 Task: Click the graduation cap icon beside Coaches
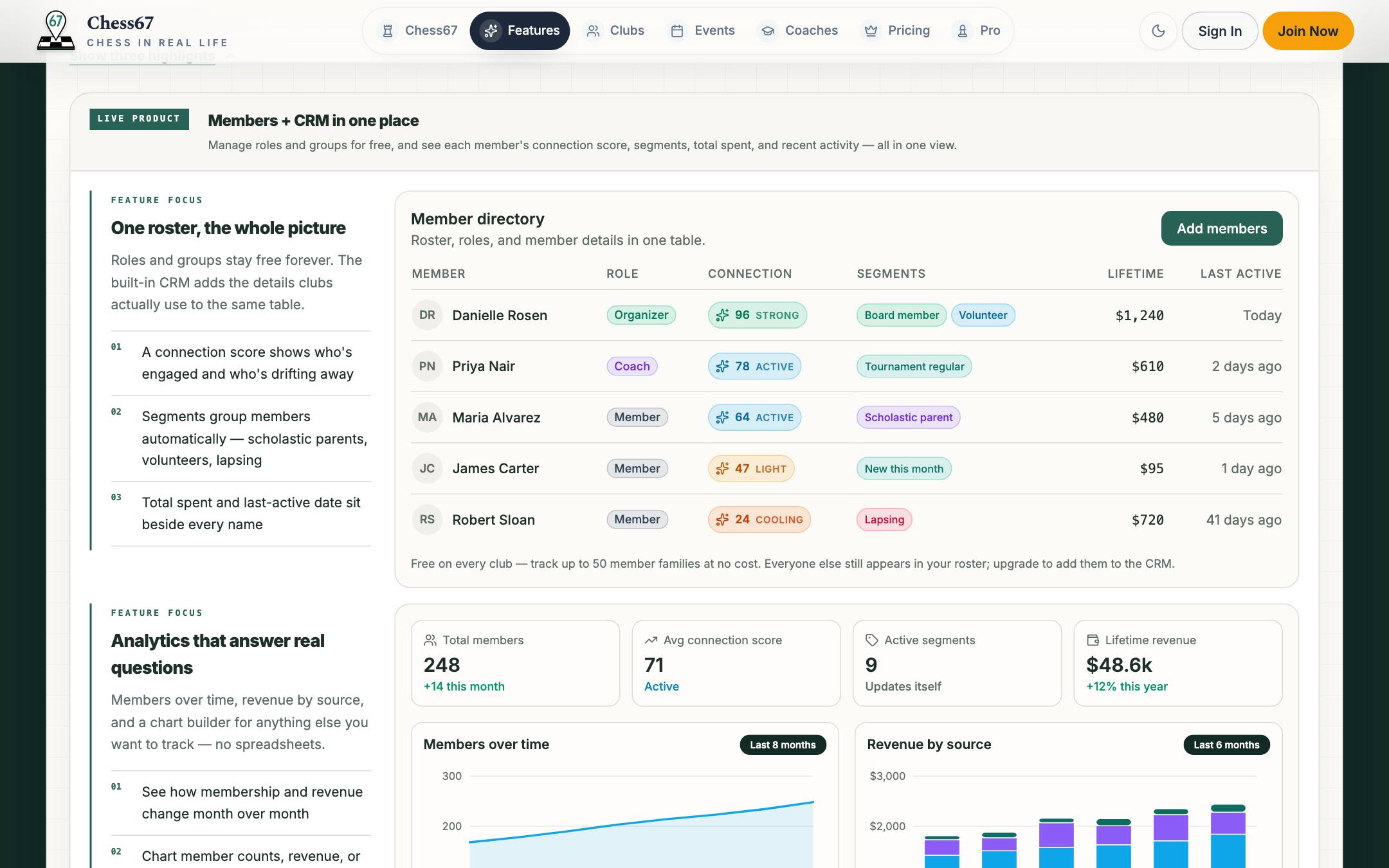(767, 31)
